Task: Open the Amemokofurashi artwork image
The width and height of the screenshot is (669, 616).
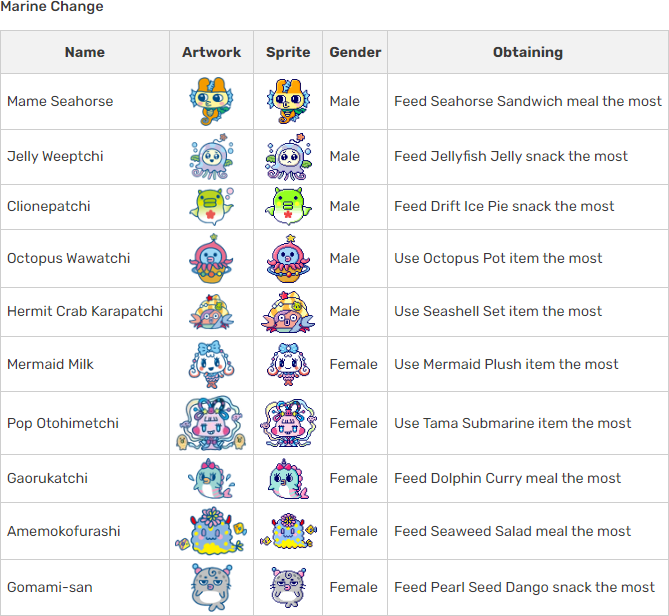Action: pos(211,531)
